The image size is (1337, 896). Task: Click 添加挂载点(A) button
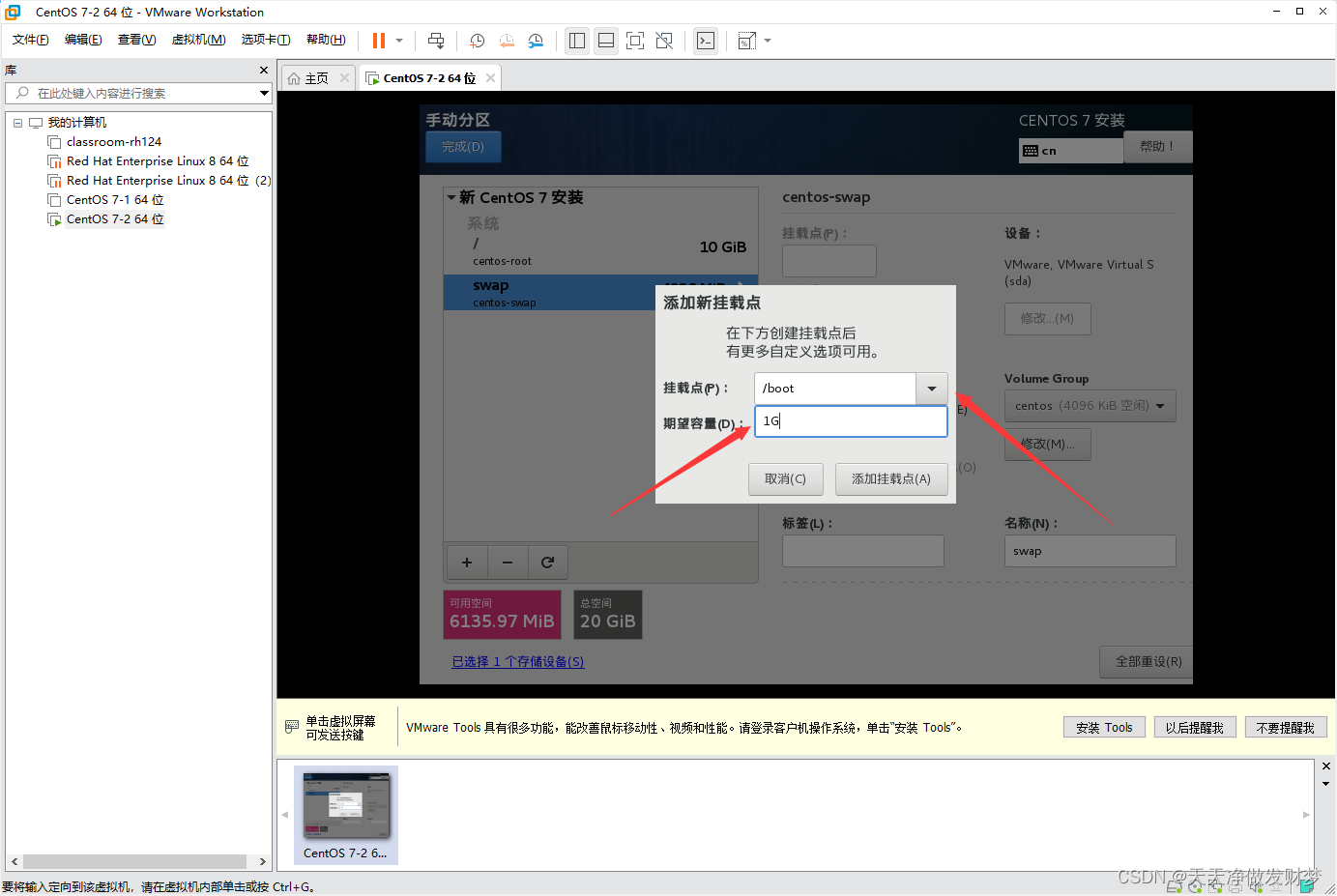click(x=891, y=479)
